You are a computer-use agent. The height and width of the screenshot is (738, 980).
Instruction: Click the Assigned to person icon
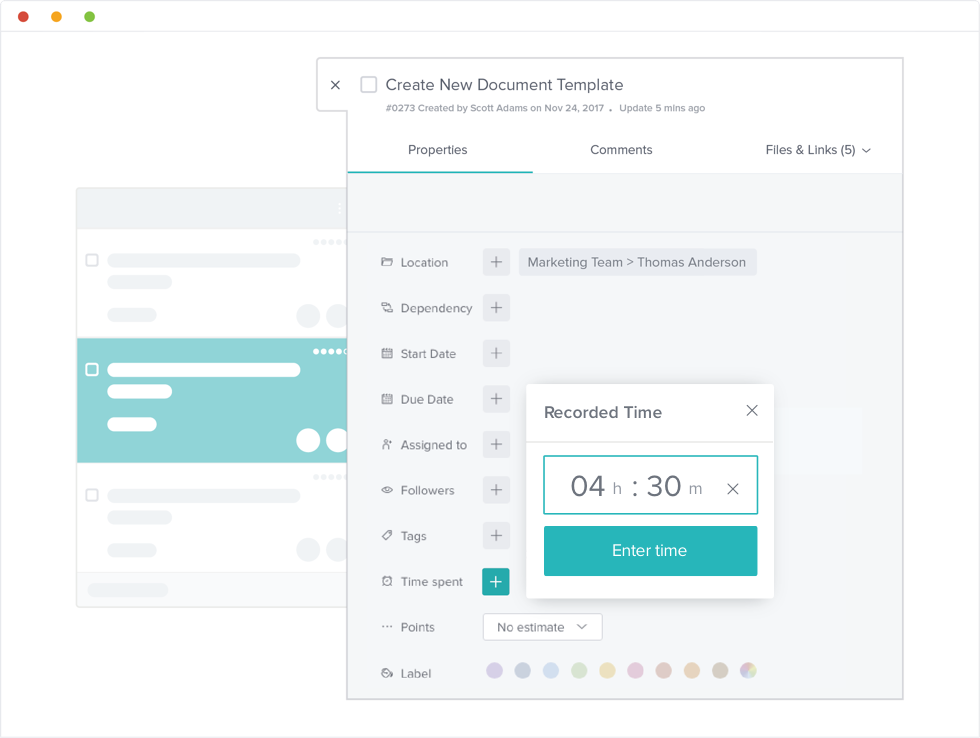[386, 444]
